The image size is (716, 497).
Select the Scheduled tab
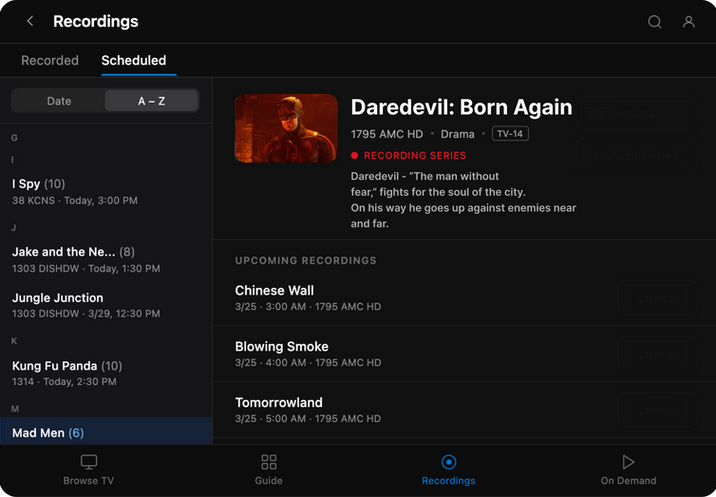[x=134, y=60]
